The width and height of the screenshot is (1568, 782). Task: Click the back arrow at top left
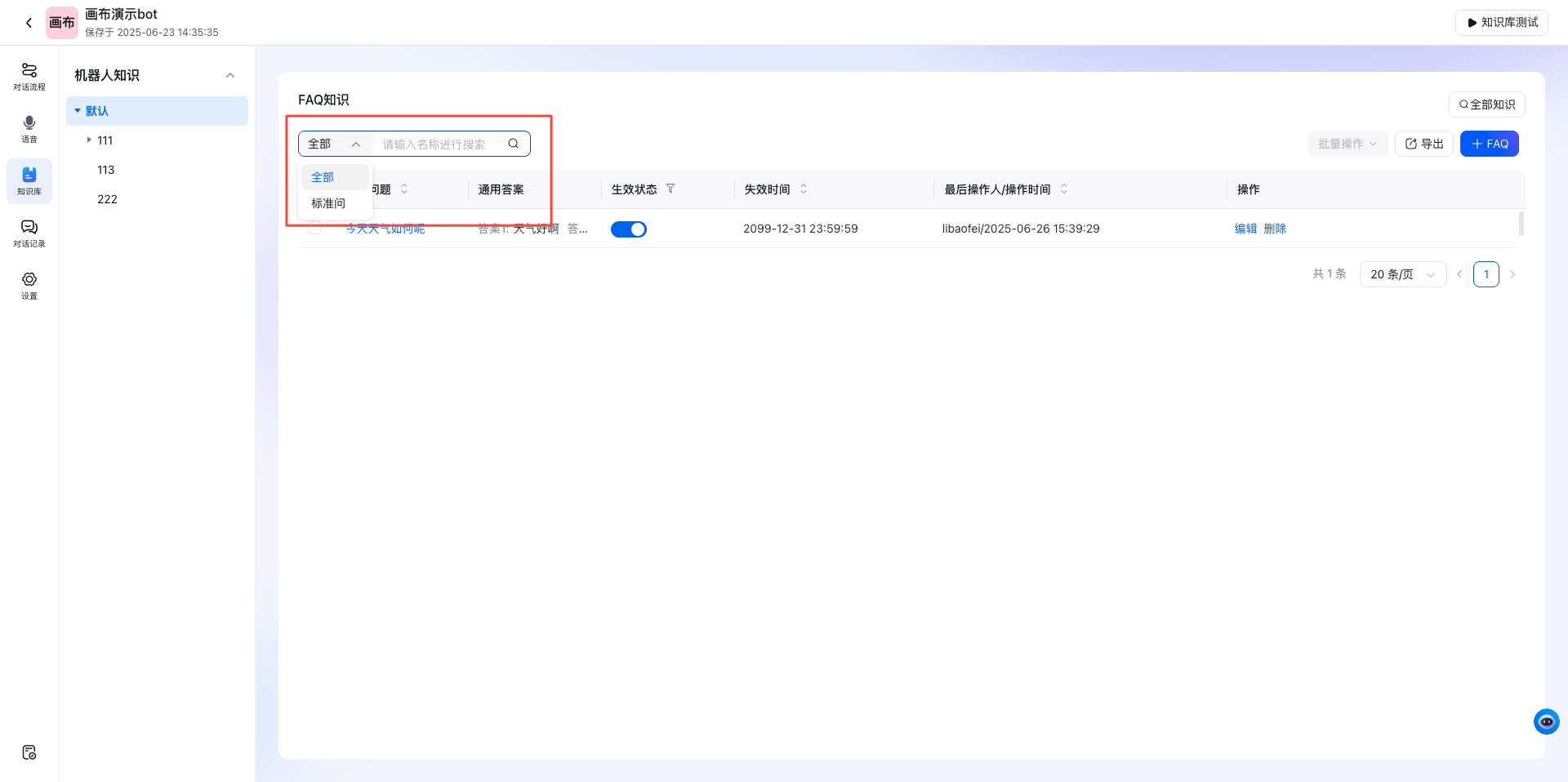point(29,23)
